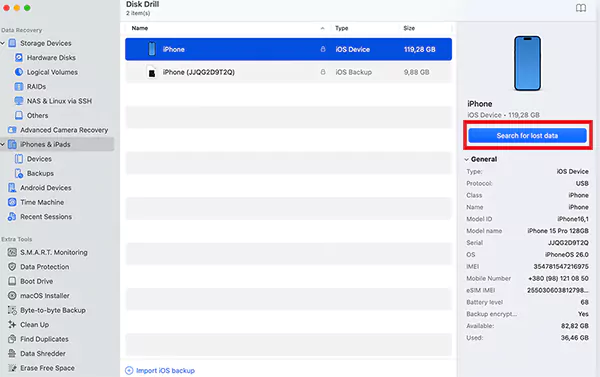
Task: Click the iOS Backup type cell
Action: (x=354, y=72)
